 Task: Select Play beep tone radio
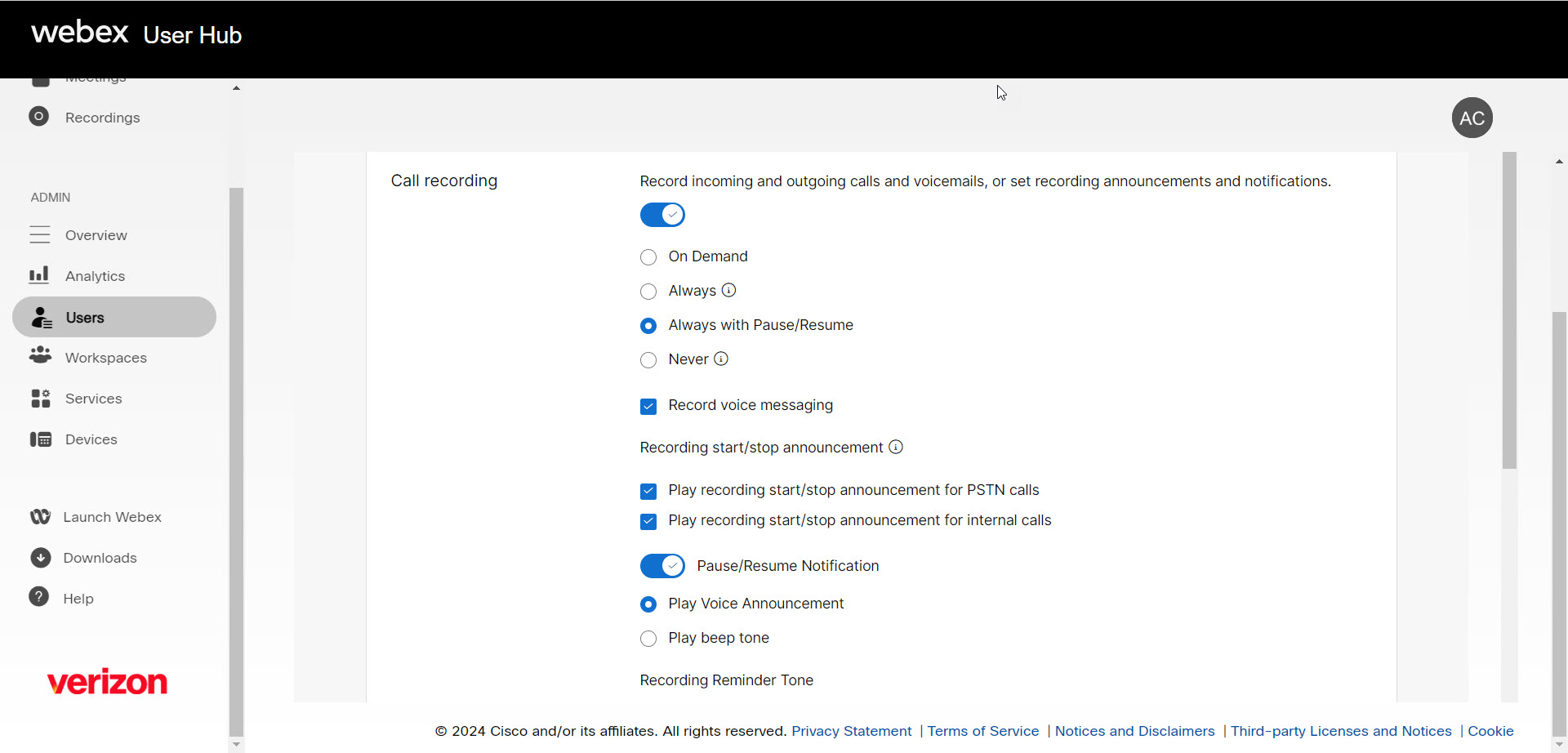[x=648, y=639]
